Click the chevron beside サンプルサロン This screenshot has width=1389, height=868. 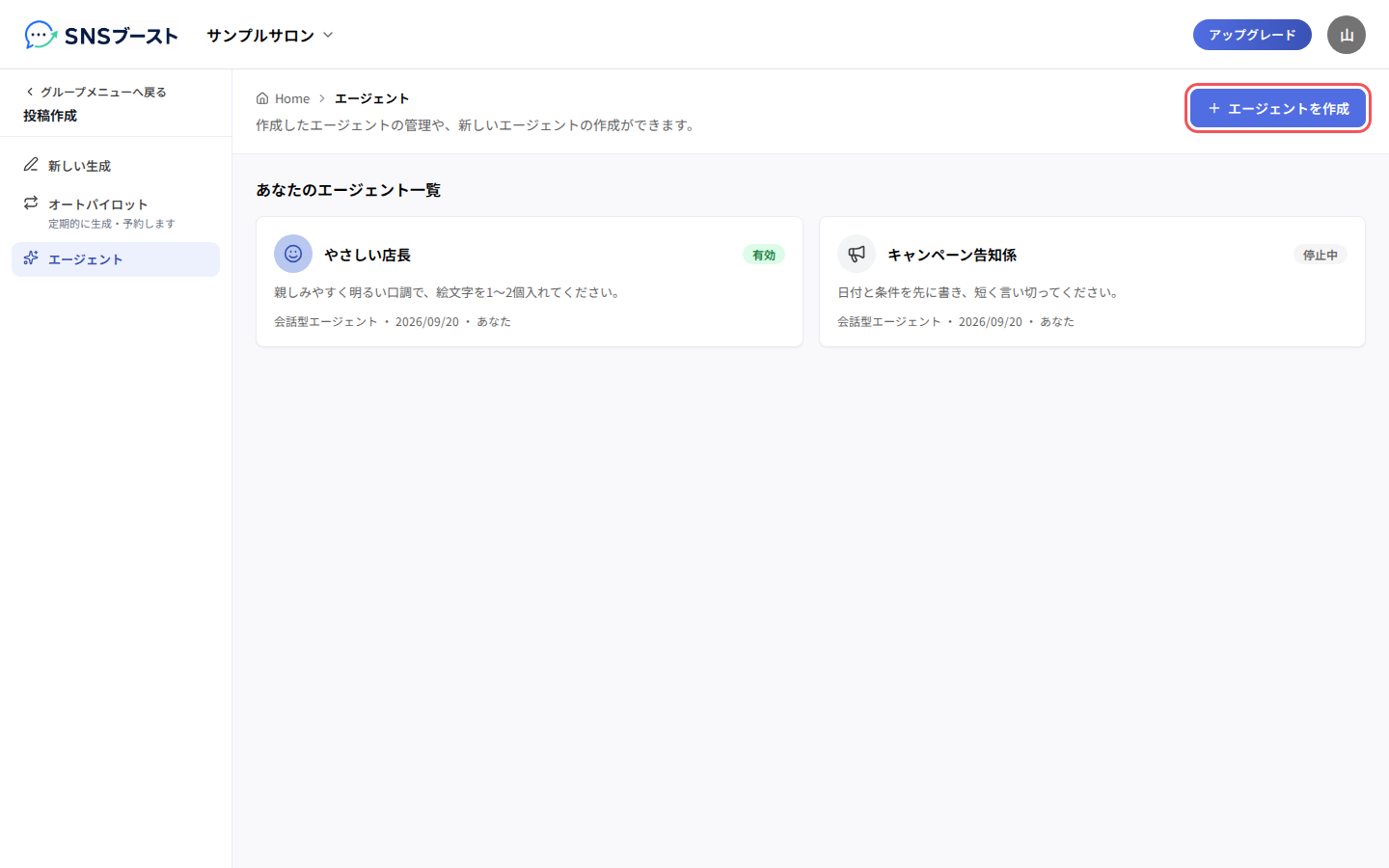point(328,35)
